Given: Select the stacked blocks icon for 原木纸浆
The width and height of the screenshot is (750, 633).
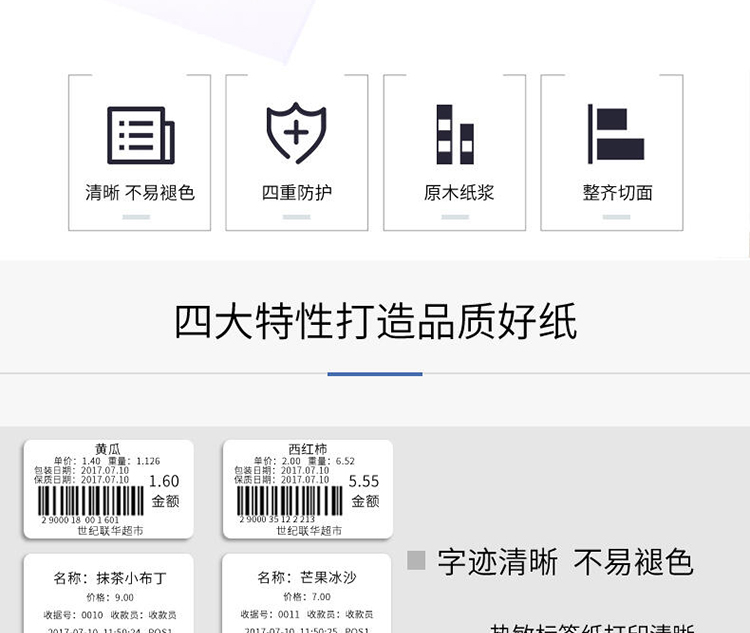Looking at the screenshot, I should pyautogui.click(x=455, y=134).
